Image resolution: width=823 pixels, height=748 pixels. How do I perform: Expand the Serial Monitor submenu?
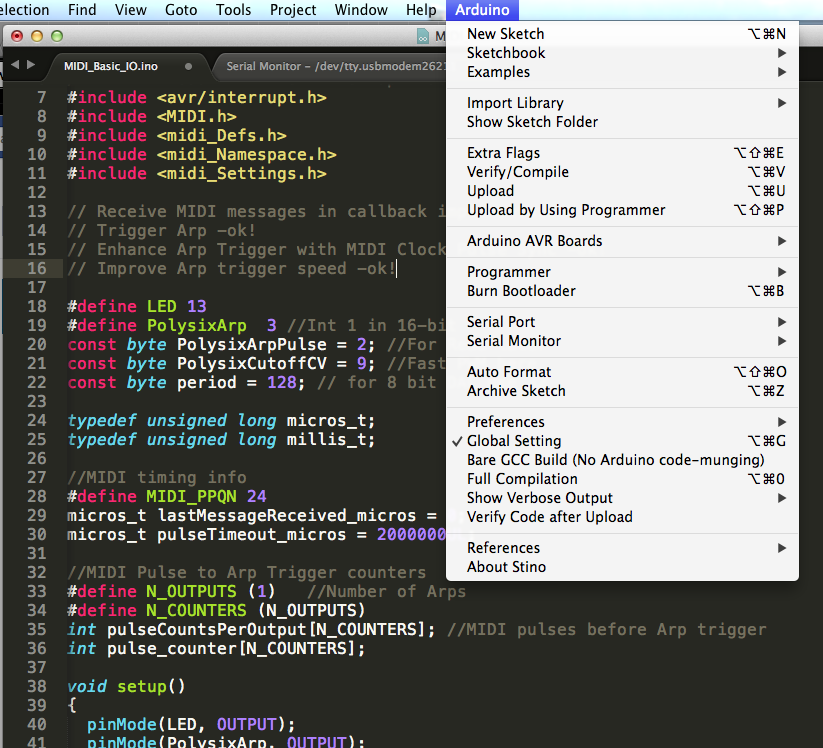(x=622, y=341)
